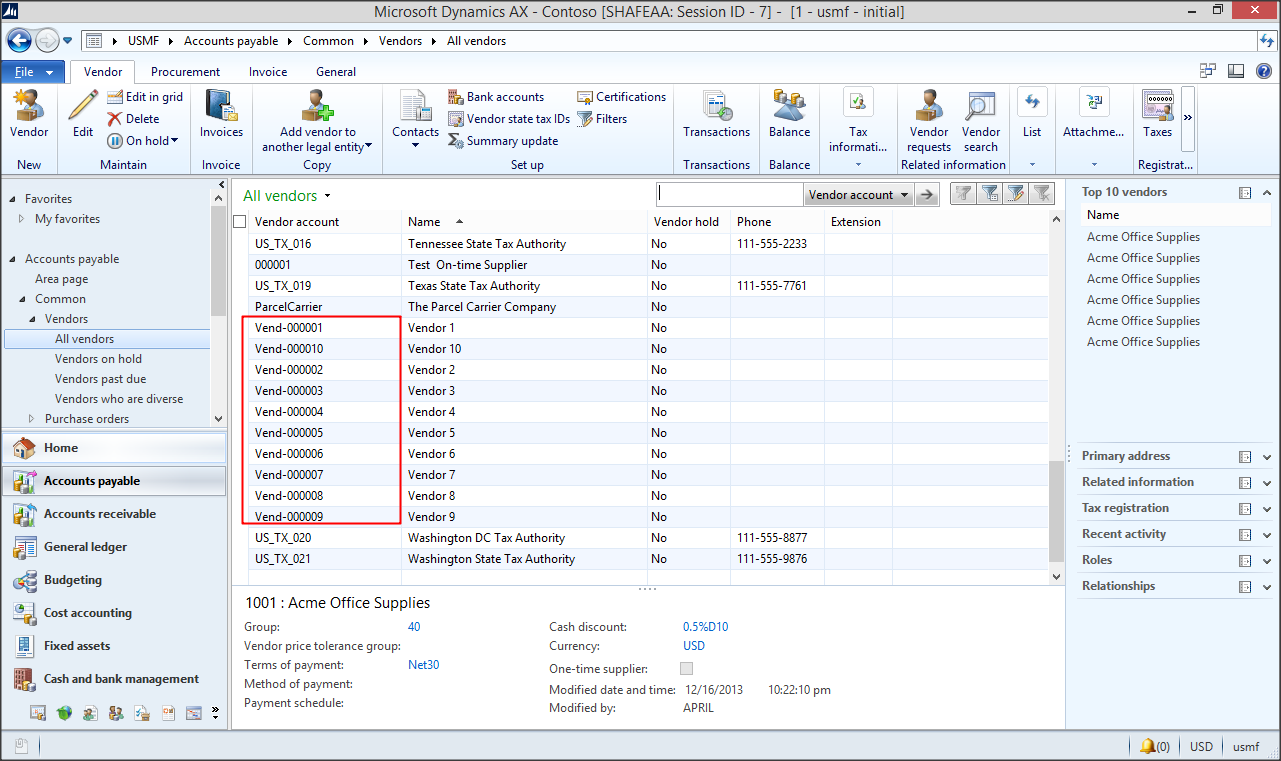Click Accounts payable in breadcrumb
The width and height of the screenshot is (1281, 761).
click(x=231, y=41)
